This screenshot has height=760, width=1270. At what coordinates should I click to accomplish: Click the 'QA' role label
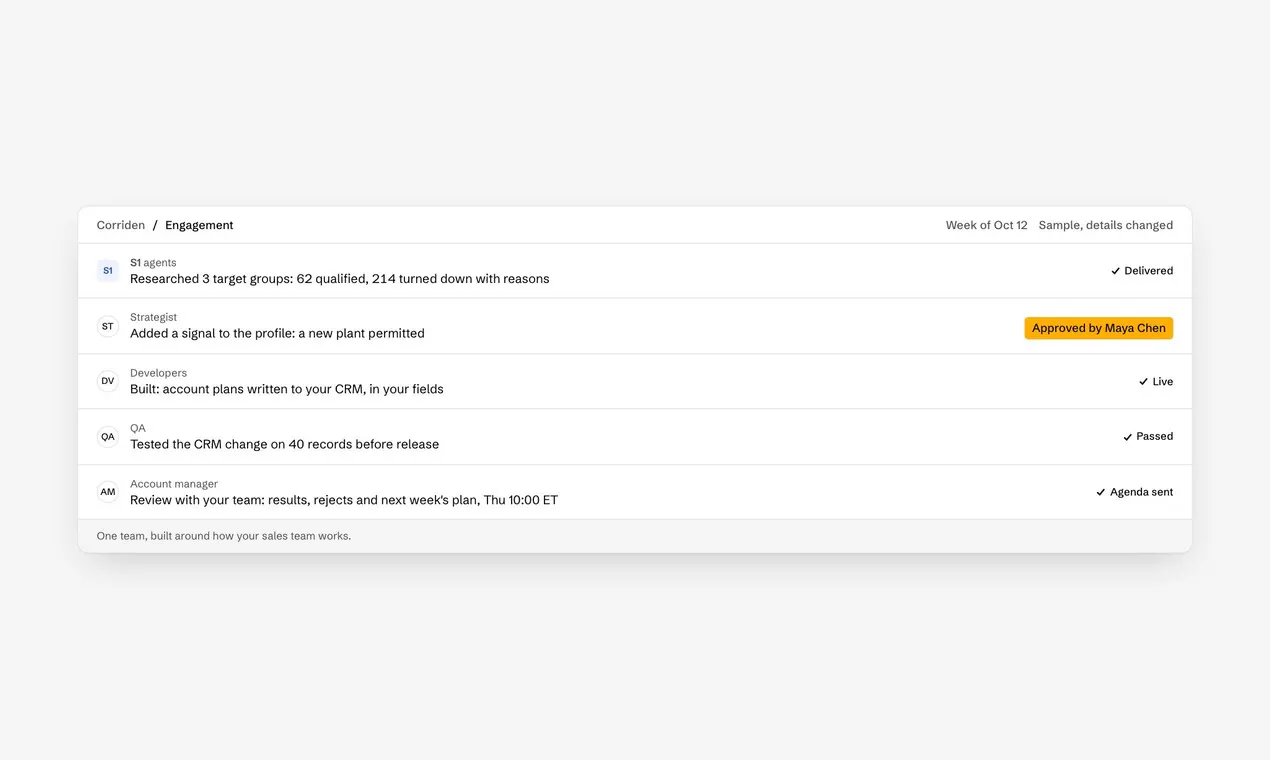click(x=138, y=428)
